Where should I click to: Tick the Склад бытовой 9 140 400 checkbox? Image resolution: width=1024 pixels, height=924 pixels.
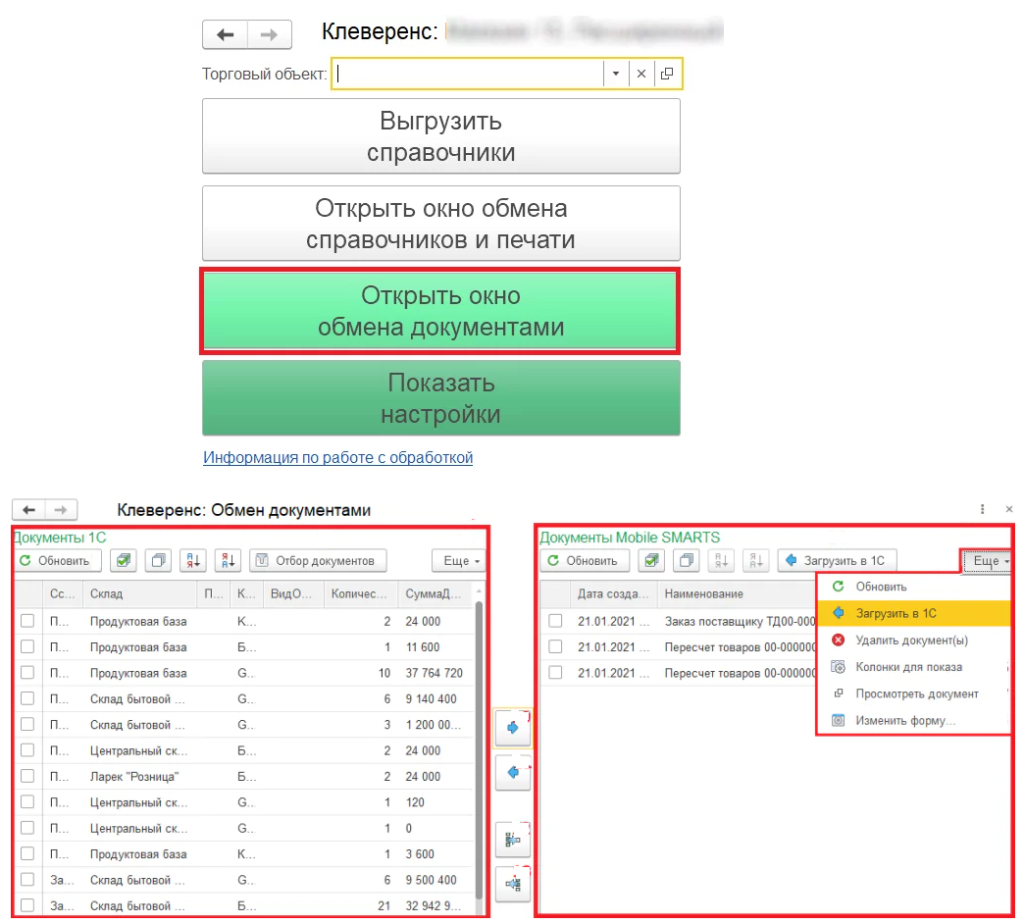coord(27,699)
